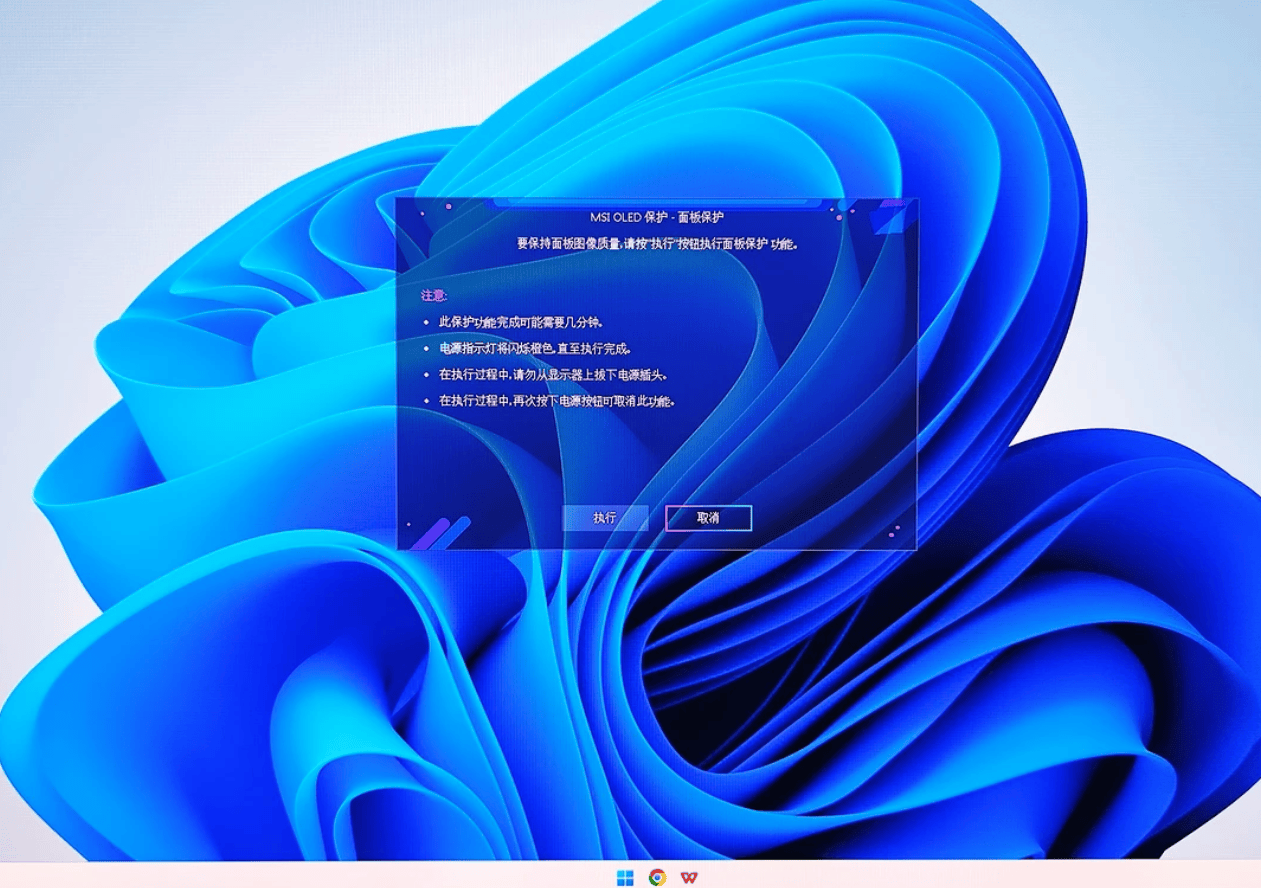Click the warning about 拔下电源插头

pyautogui.click(x=553, y=375)
